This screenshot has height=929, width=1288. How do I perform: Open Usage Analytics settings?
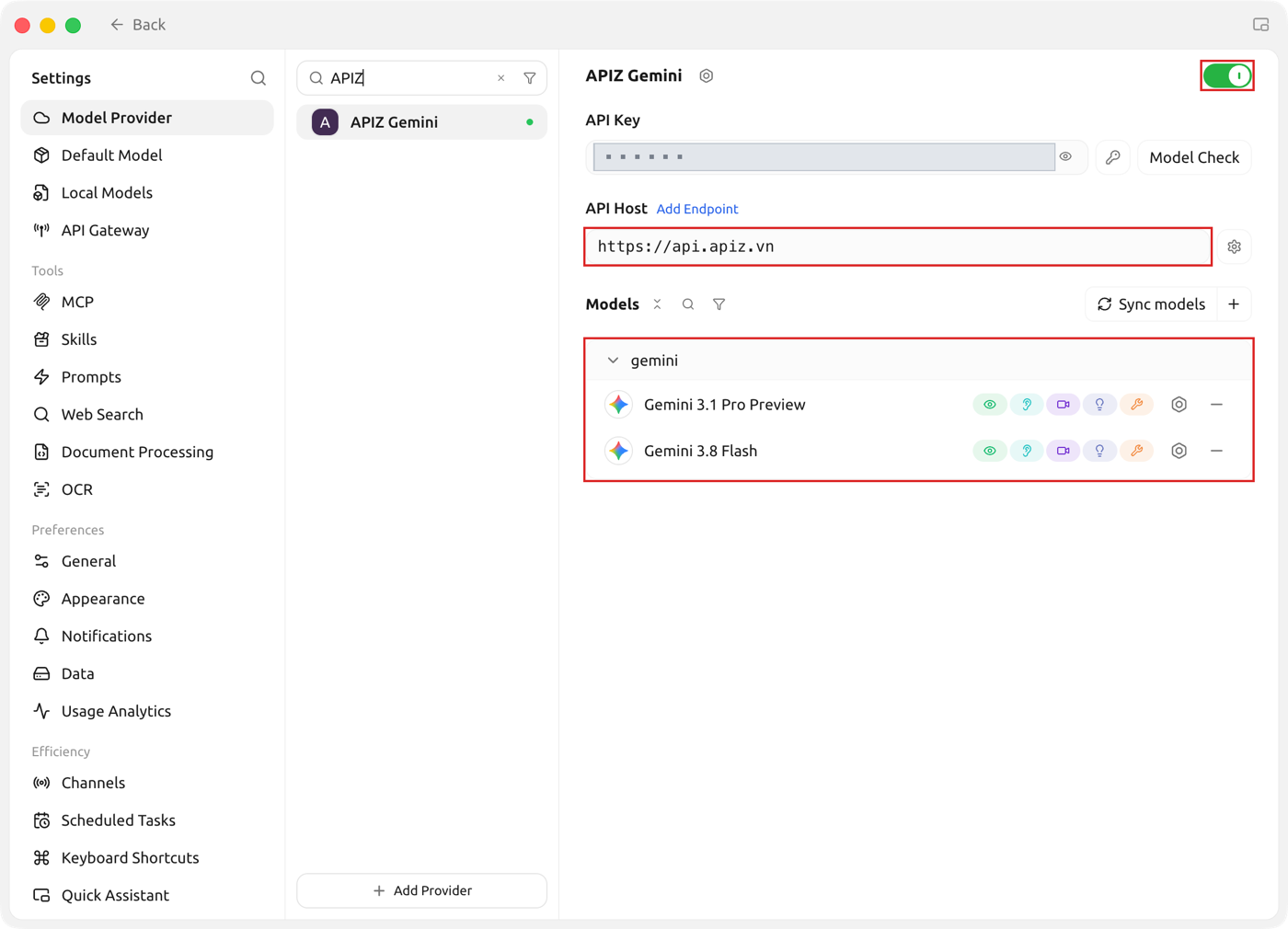tap(147, 712)
